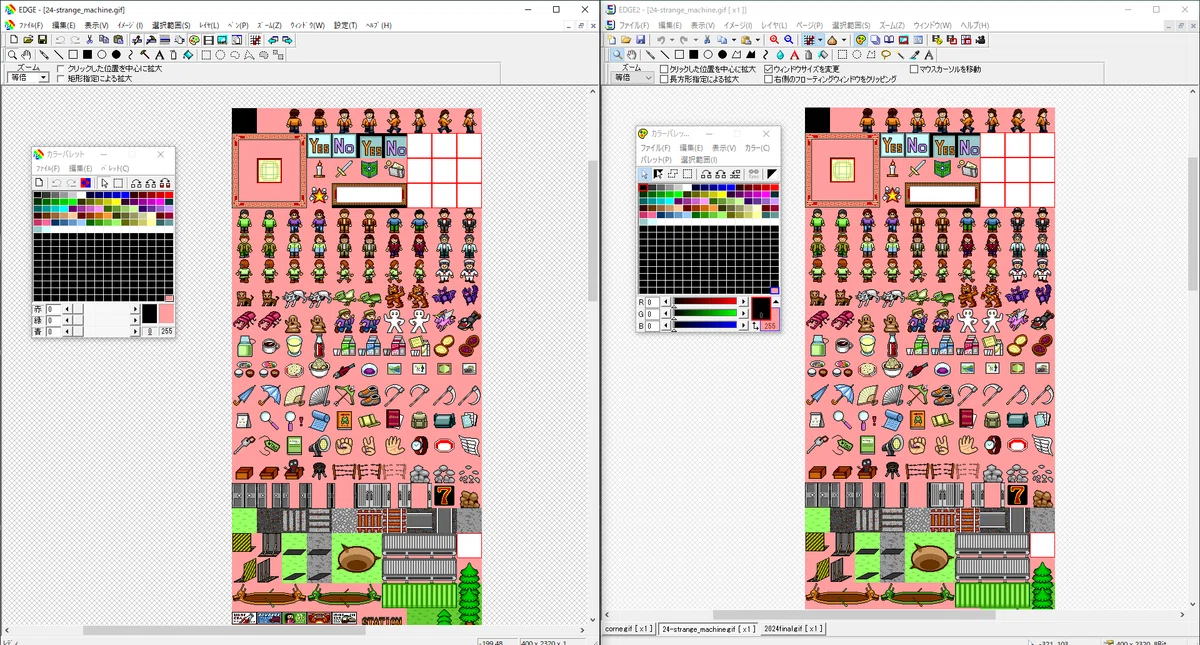Enable クリックした位置を中心に拡大 checkbox in EDGE2
This screenshot has height=645, width=1200.
point(664,69)
